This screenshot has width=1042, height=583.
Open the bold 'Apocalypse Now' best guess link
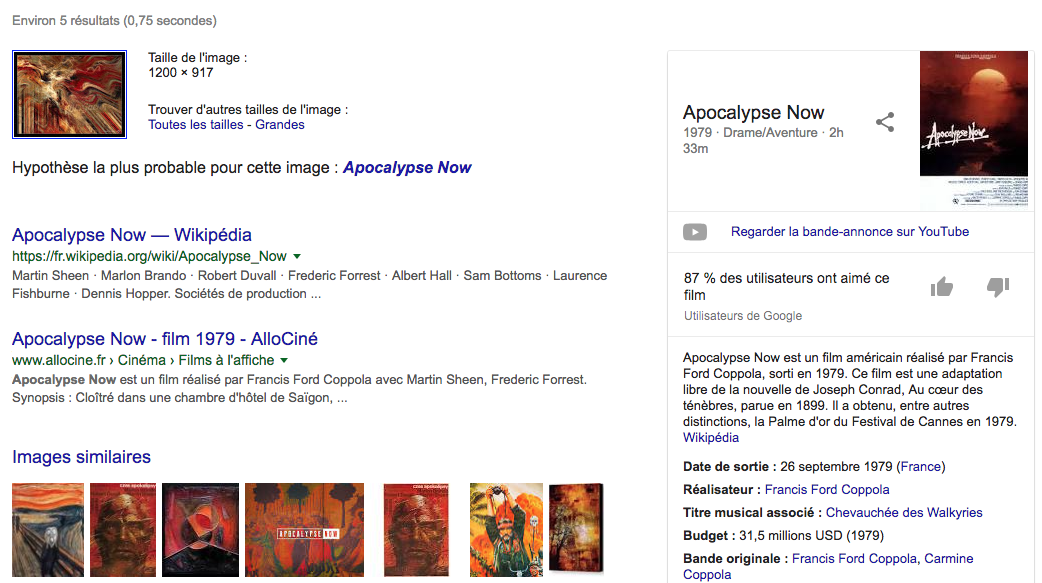(x=407, y=168)
